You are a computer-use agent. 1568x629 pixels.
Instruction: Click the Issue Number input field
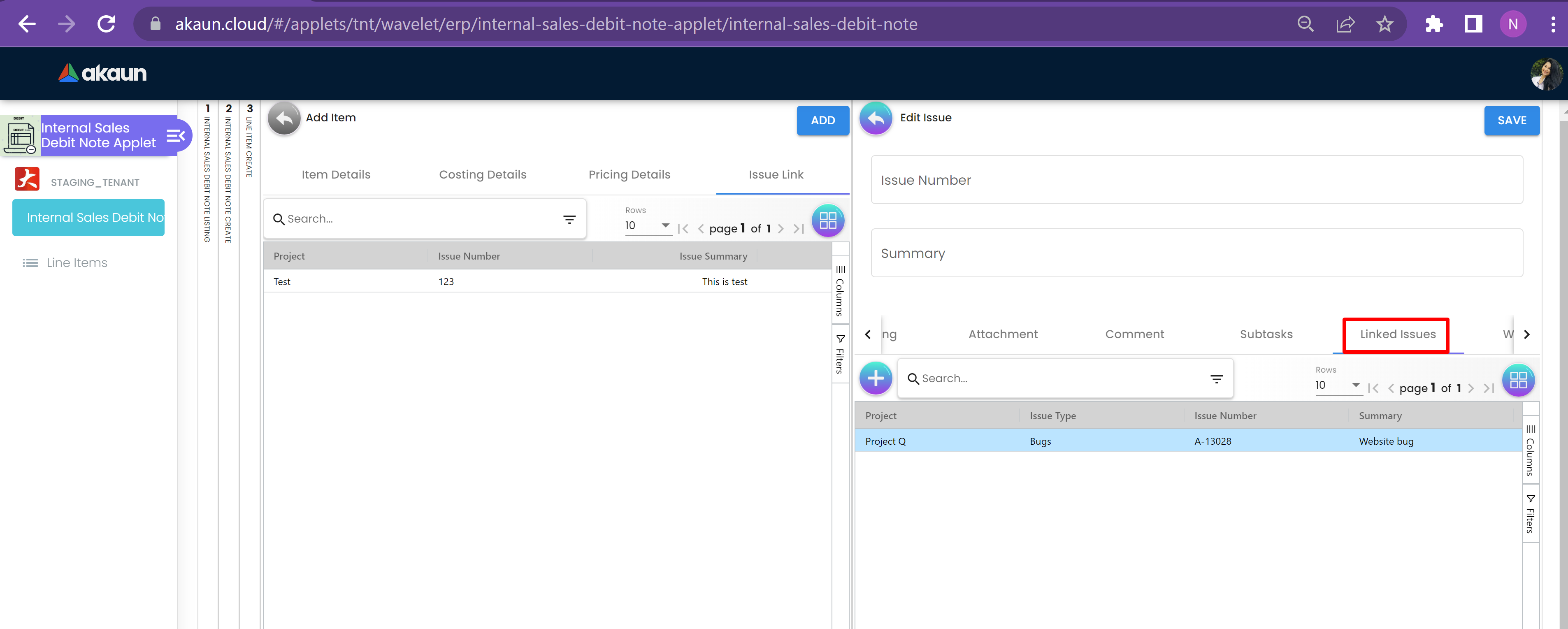tap(1196, 180)
